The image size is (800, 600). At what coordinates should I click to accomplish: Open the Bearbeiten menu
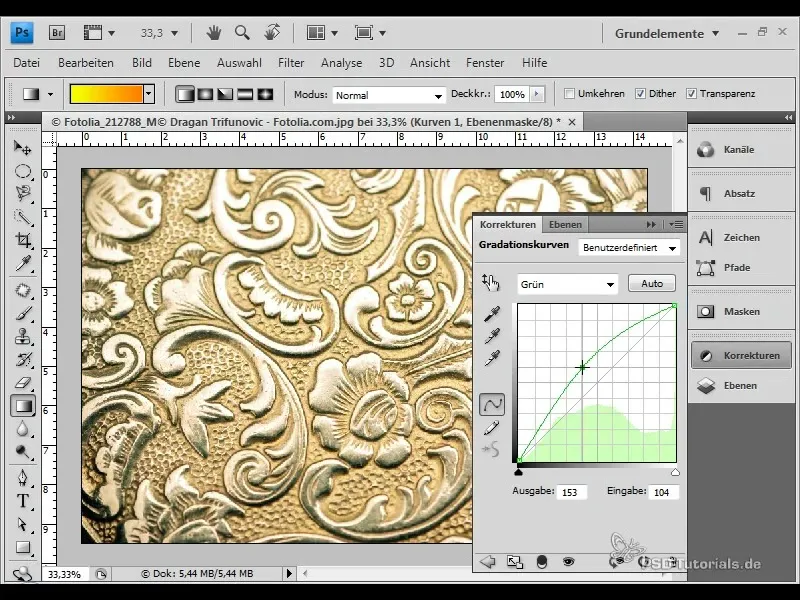coord(86,63)
